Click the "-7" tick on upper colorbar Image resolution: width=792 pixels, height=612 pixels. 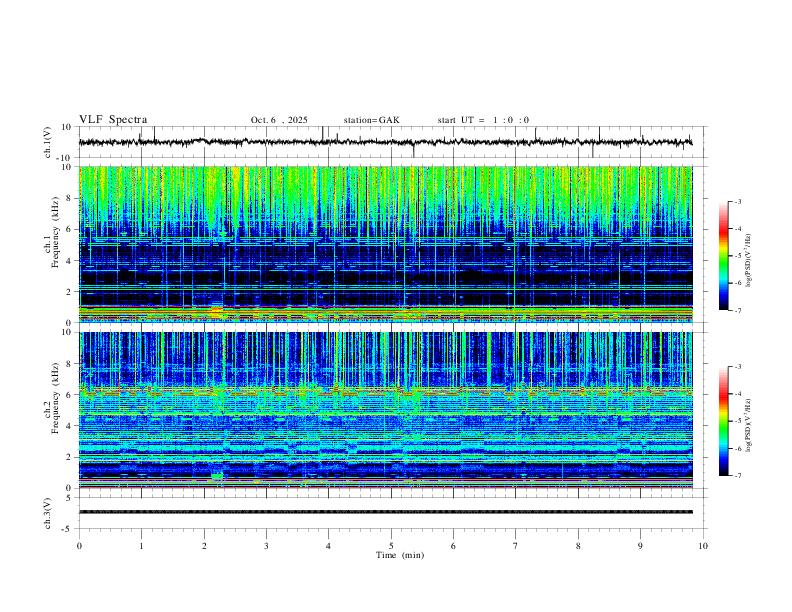(x=737, y=310)
